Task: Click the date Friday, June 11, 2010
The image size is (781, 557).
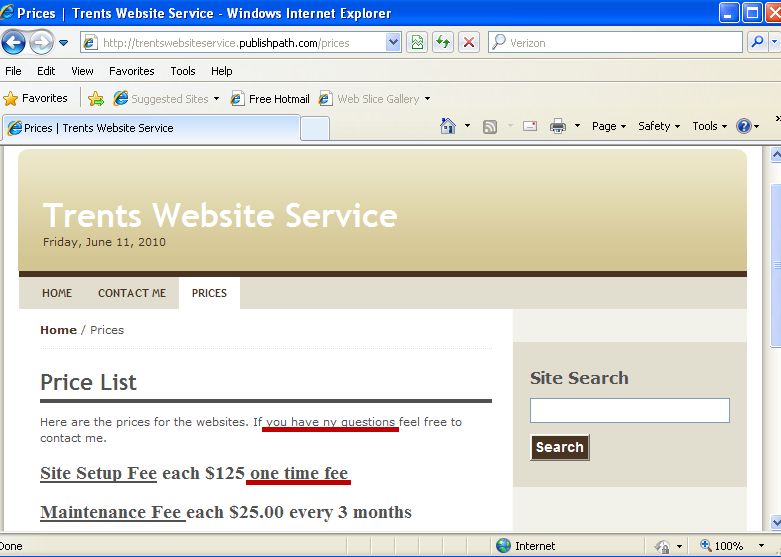Action: click(x=104, y=242)
